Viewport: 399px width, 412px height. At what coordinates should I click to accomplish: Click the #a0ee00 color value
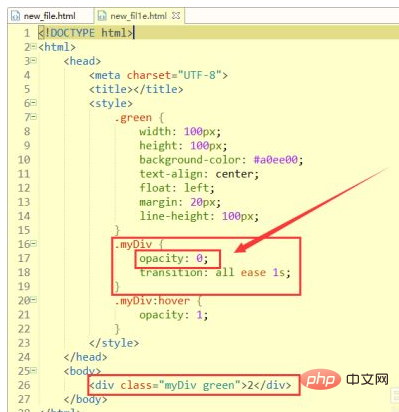point(275,160)
